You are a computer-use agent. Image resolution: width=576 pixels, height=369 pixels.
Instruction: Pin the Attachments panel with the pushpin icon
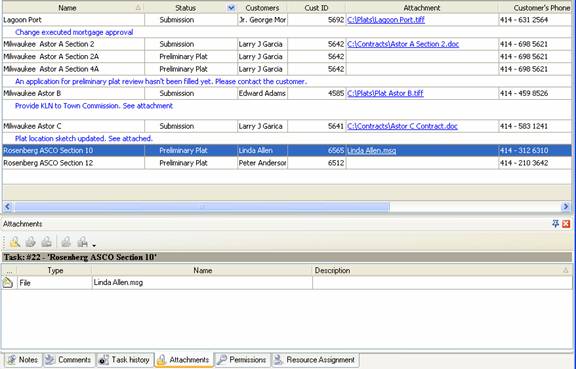coord(555,223)
